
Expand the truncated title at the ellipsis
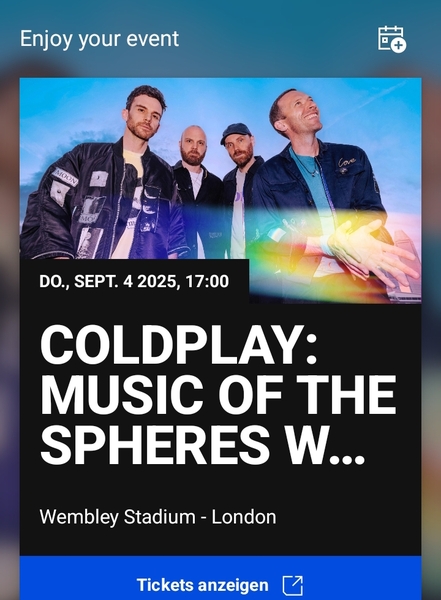tap(346, 457)
